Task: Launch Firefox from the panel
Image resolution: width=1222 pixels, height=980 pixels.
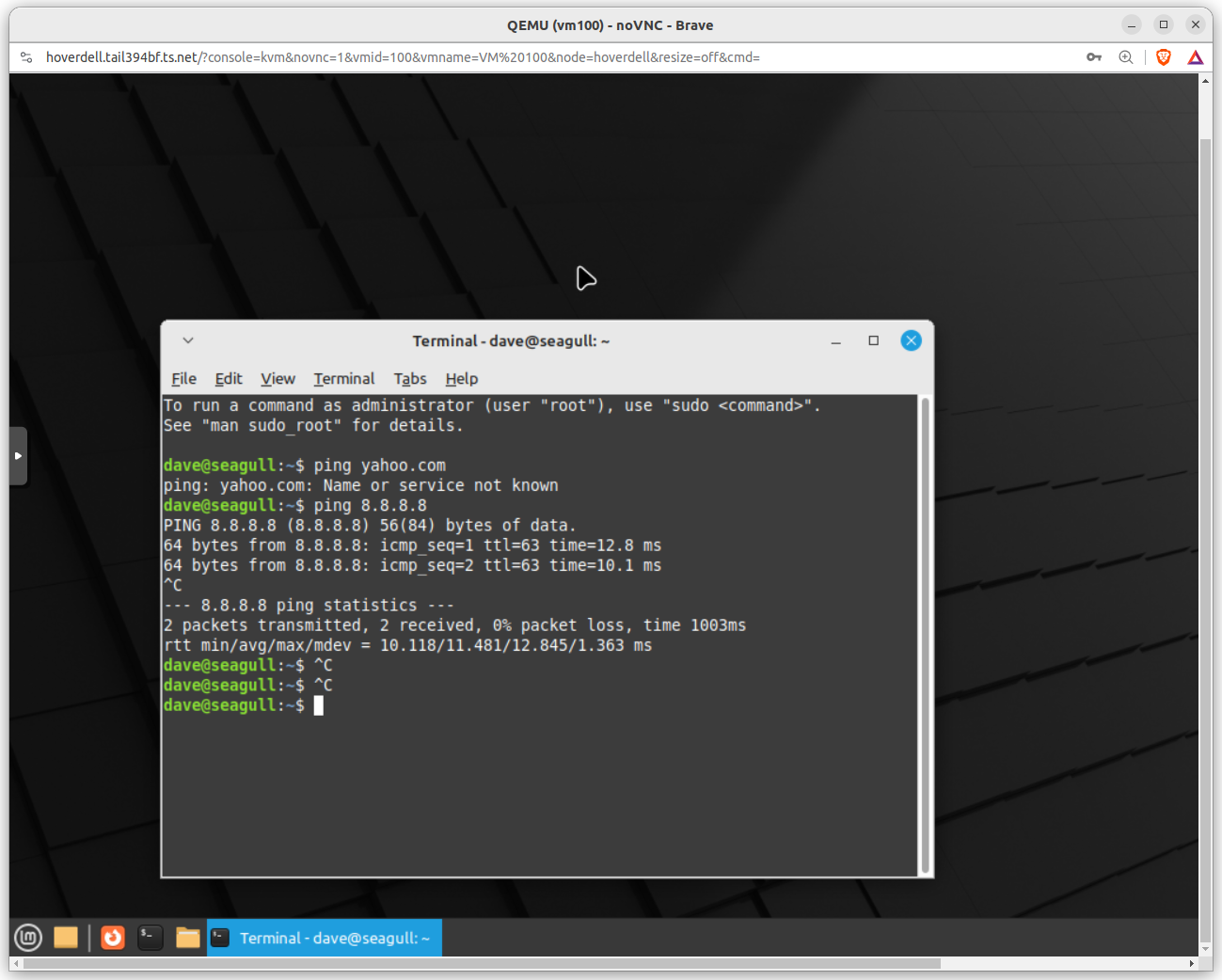Action: [x=113, y=938]
